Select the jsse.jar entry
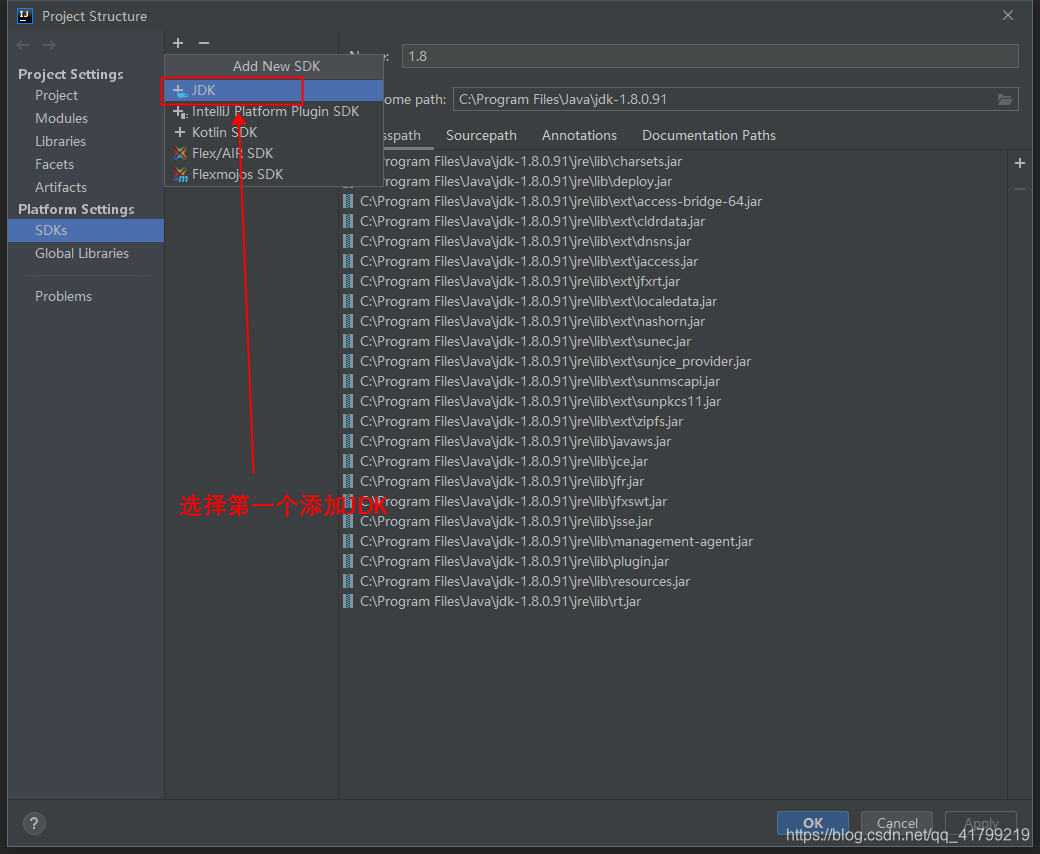 point(673,521)
